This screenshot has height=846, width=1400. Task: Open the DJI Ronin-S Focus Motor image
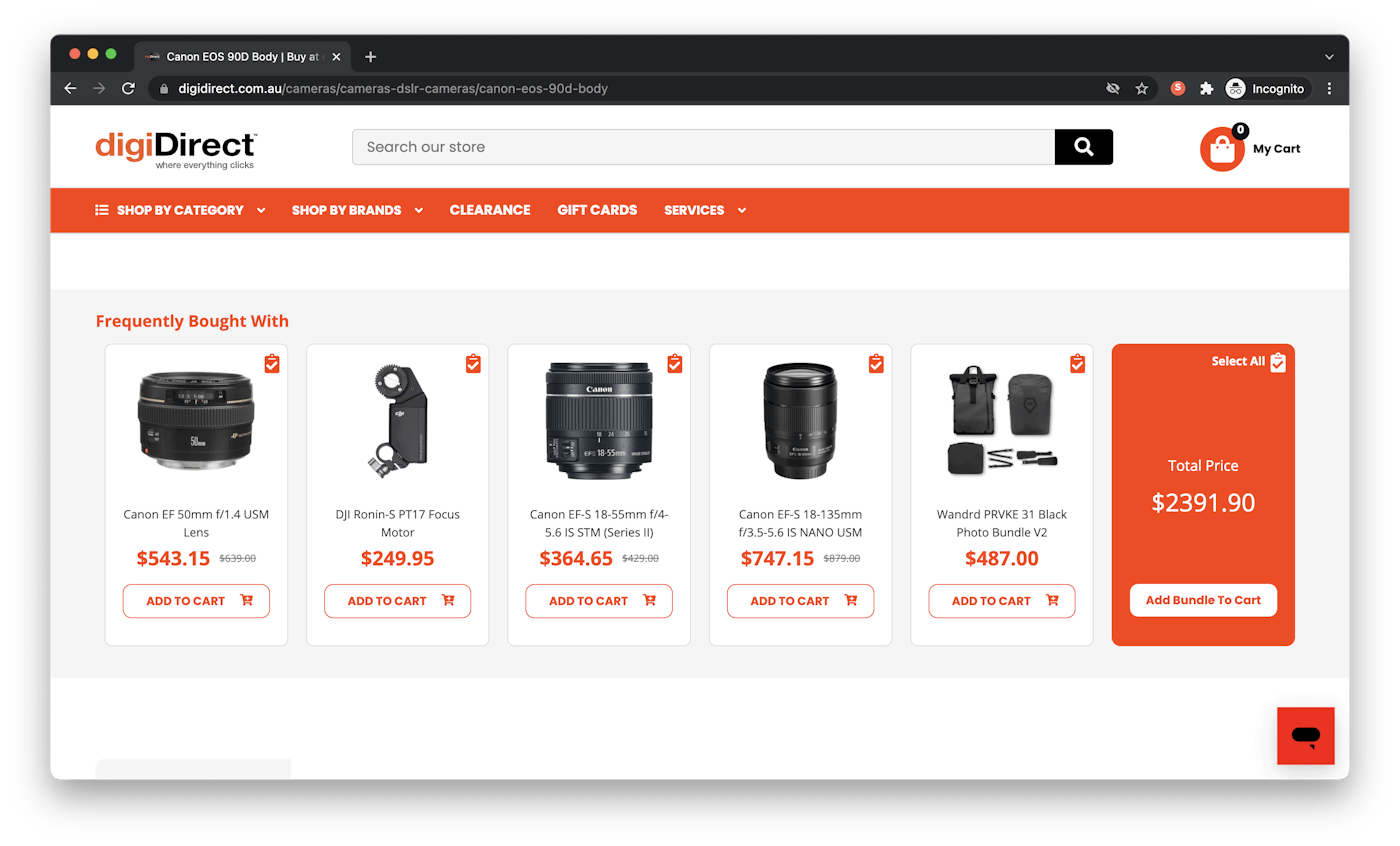398,420
